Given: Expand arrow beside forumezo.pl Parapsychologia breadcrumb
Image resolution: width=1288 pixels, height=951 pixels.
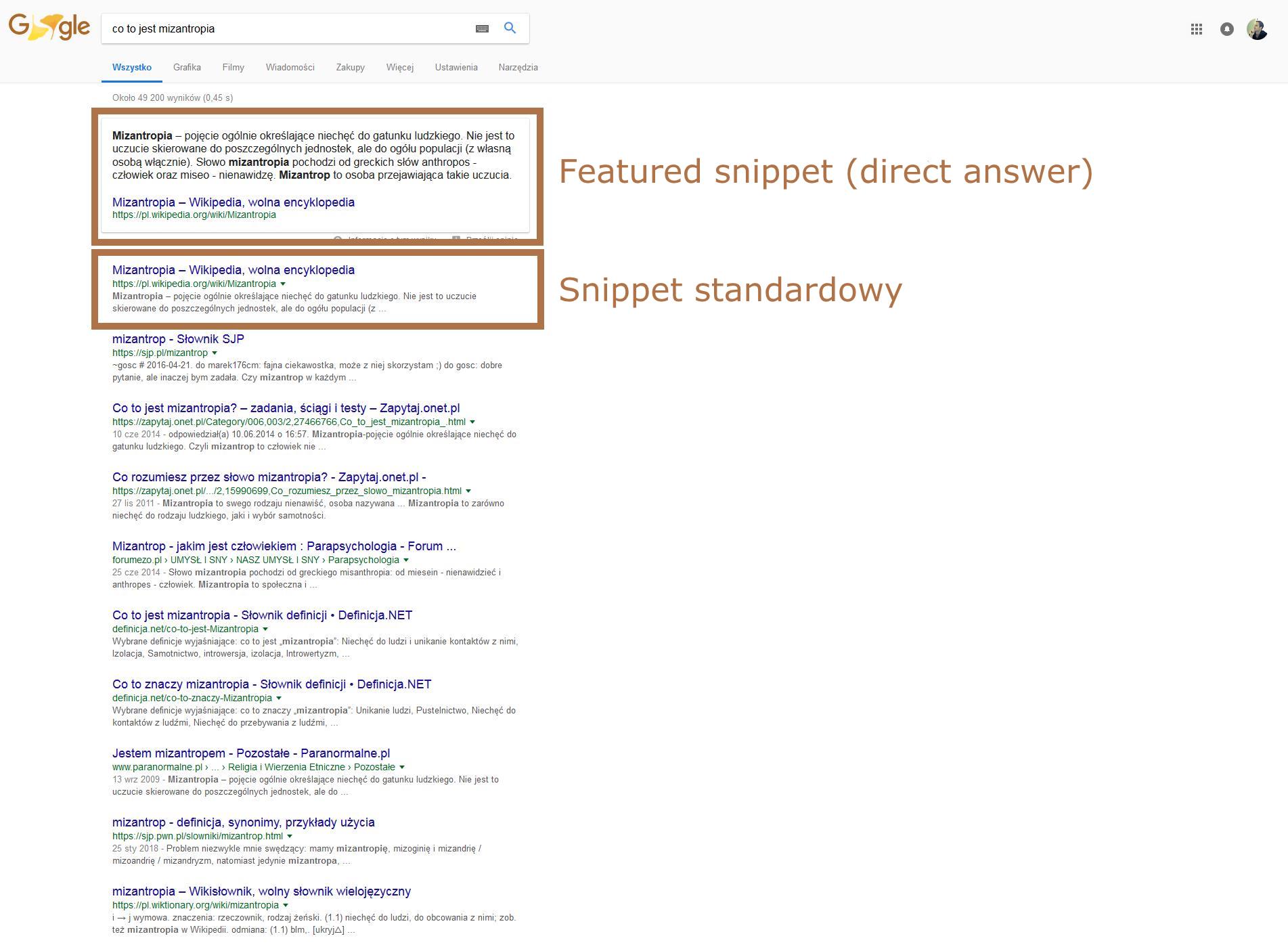Looking at the screenshot, I should pos(406,560).
